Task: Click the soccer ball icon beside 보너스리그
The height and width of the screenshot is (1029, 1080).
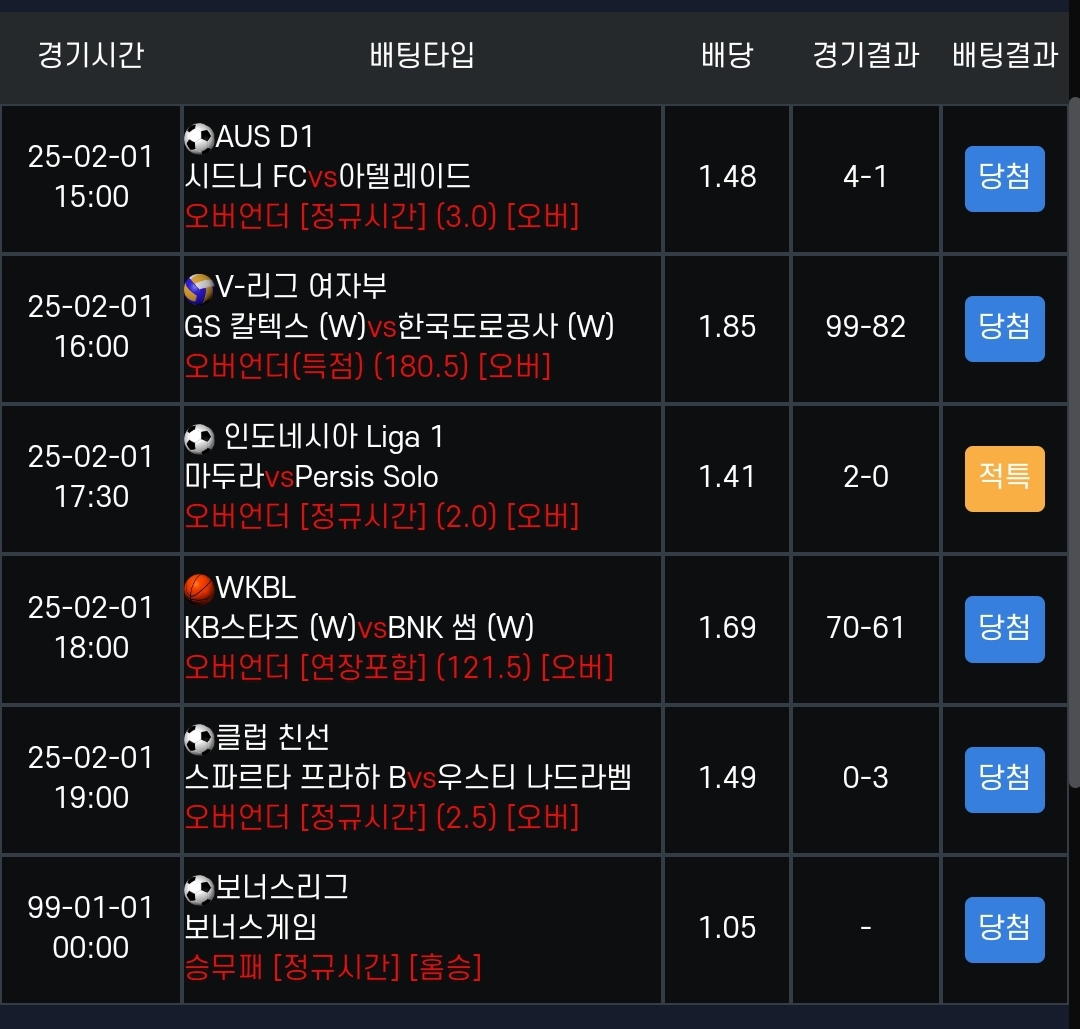Action: (x=200, y=889)
